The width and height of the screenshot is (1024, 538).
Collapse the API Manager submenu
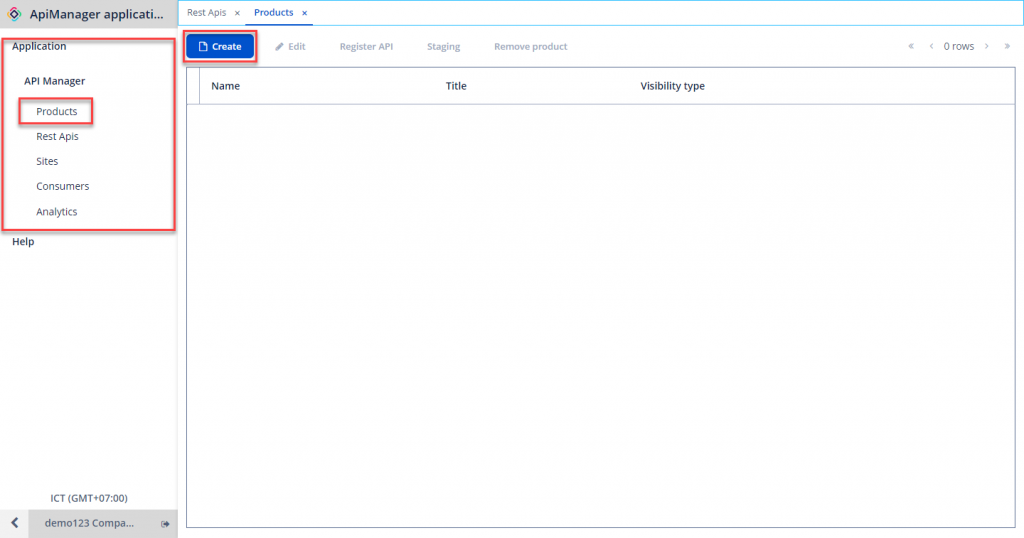[55, 81]
